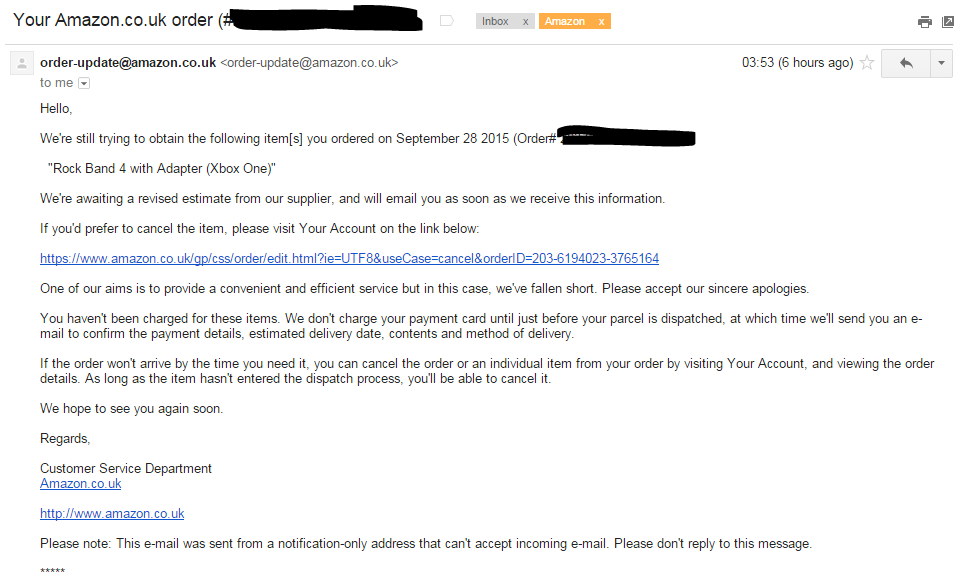Click the reply arrow button

point(906,63)
